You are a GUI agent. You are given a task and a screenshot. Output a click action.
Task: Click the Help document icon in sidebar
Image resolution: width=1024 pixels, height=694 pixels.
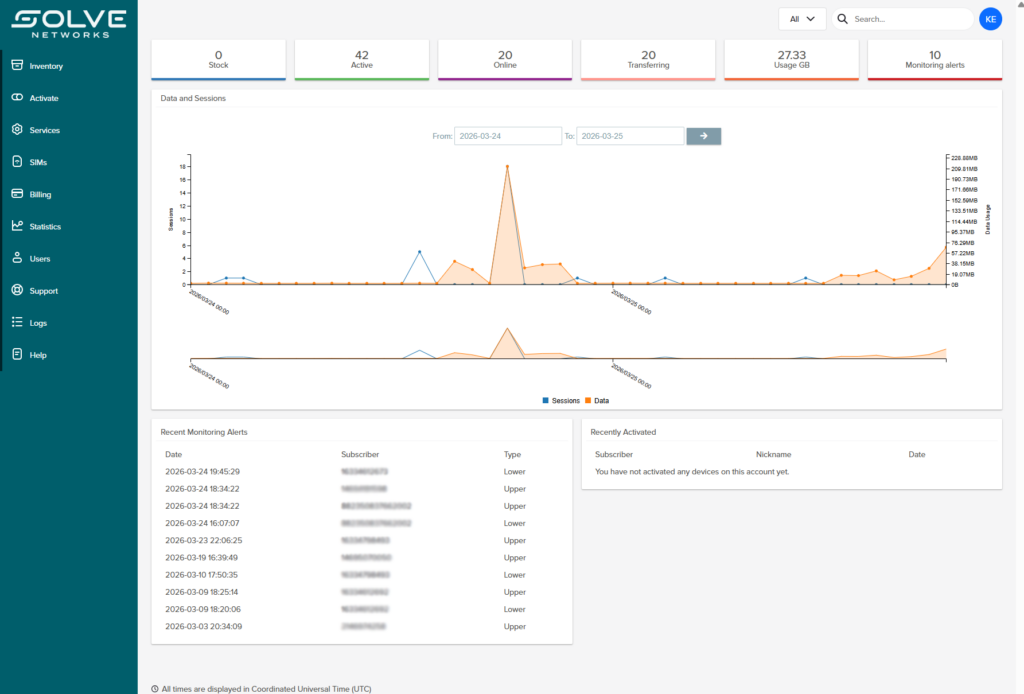tap(17, 354)
